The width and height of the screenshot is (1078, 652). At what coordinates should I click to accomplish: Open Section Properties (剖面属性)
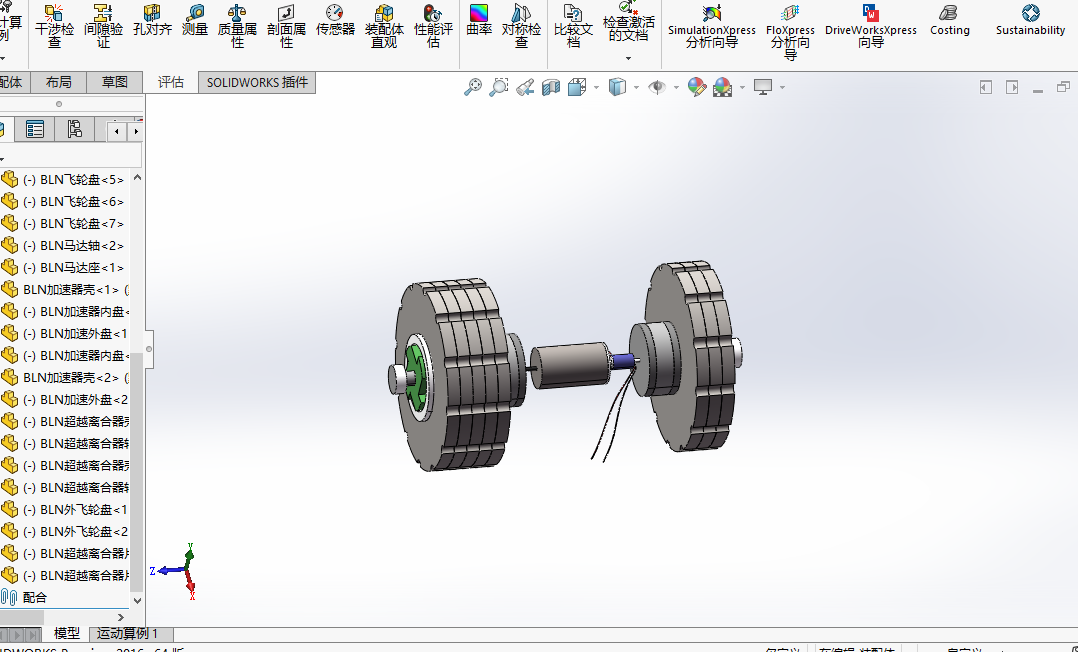[286, 26]
